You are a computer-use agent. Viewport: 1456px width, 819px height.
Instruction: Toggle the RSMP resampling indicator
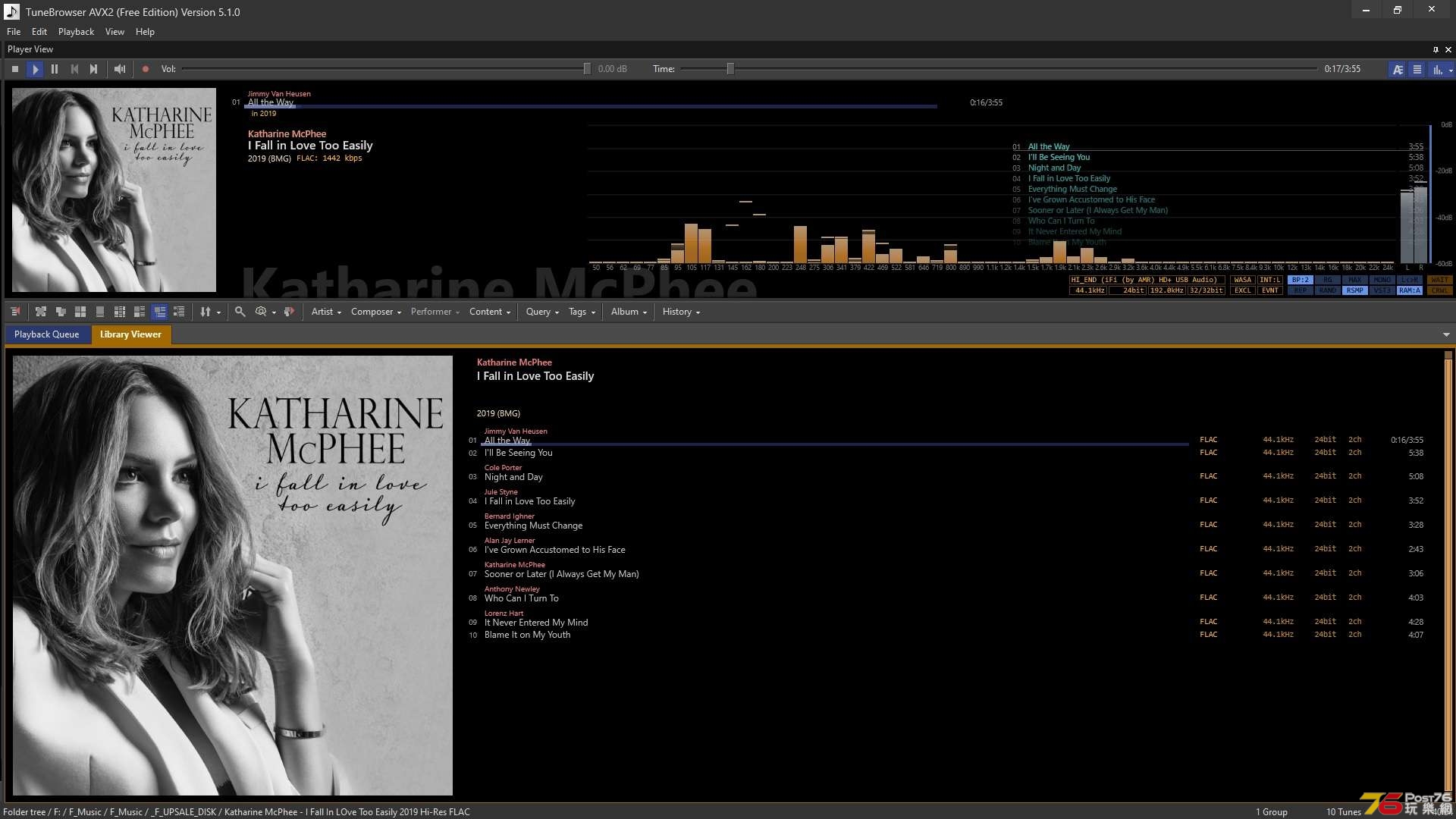1355,290
